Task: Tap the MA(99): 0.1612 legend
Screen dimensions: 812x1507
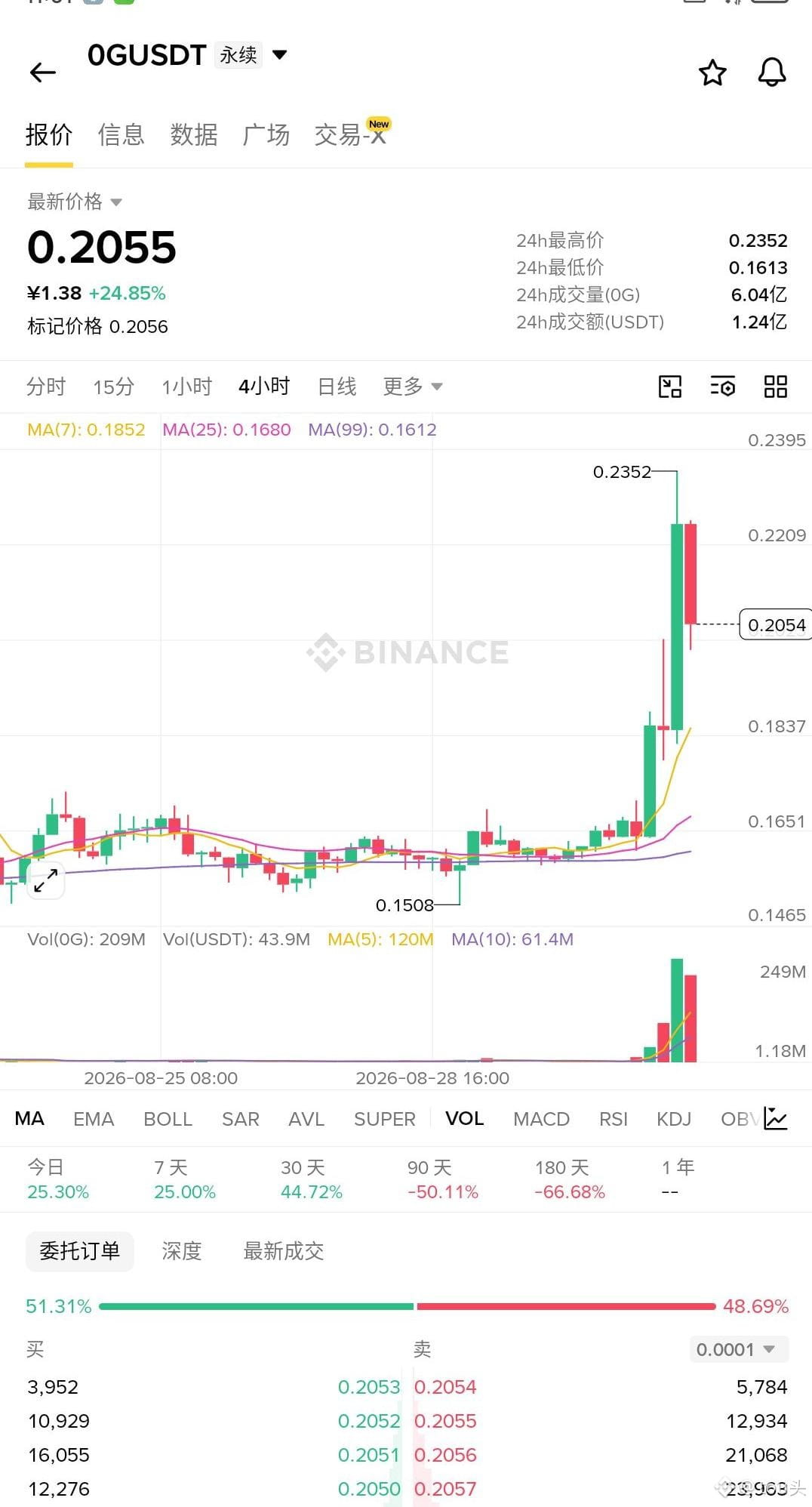Action: tap(373, 430)
